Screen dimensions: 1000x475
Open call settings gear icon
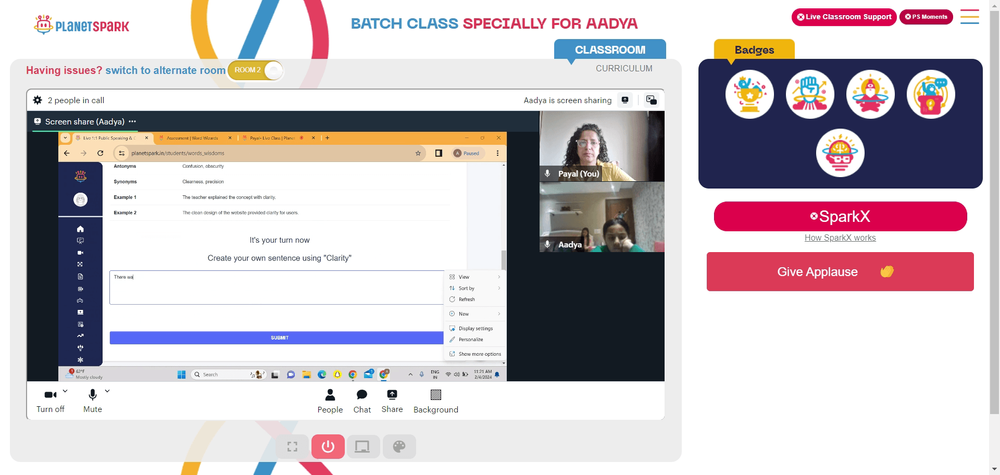pyautogui.click(x=38, y=100)
